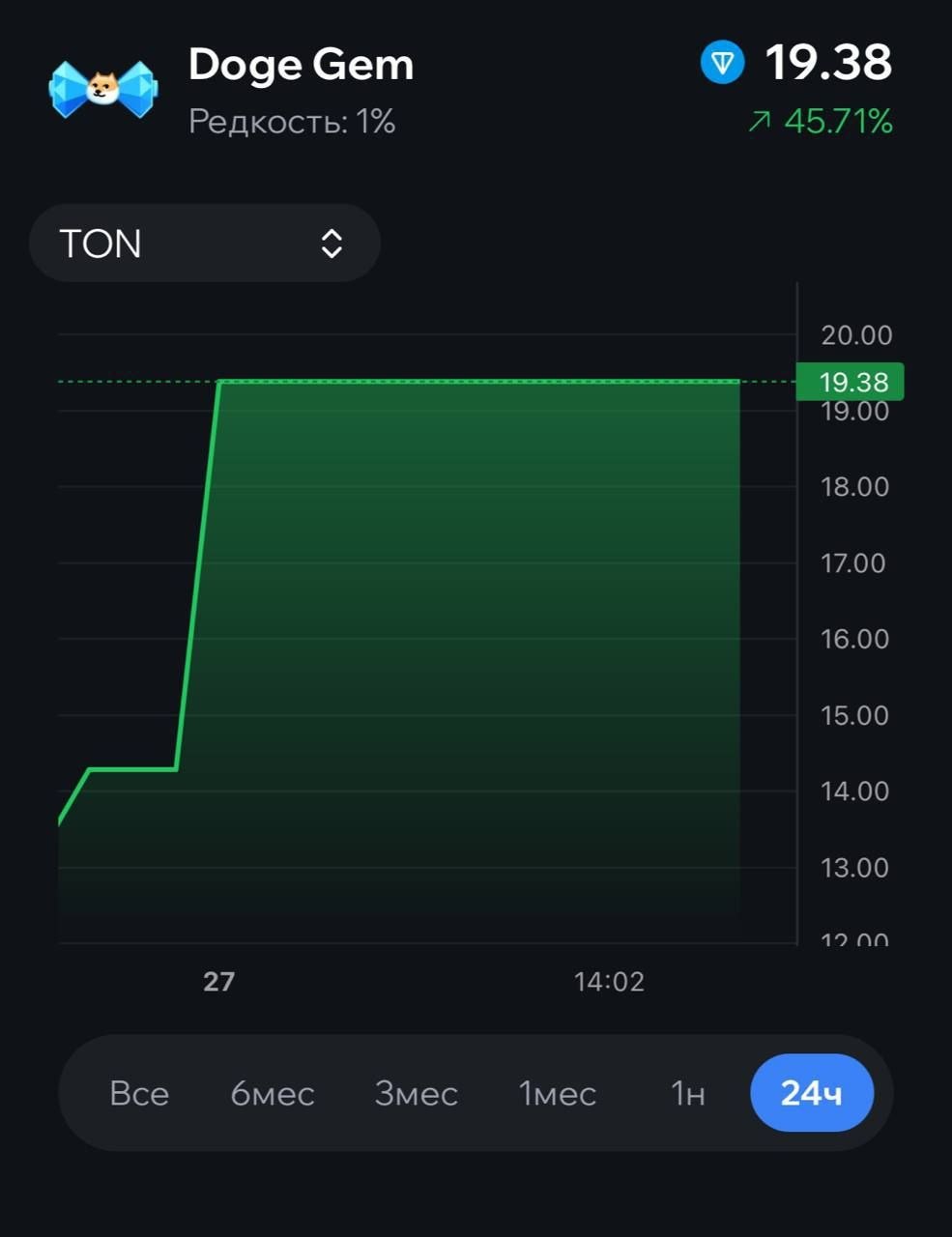
Task: Click the 45.71% change percentage
Action: coord(838,121)
